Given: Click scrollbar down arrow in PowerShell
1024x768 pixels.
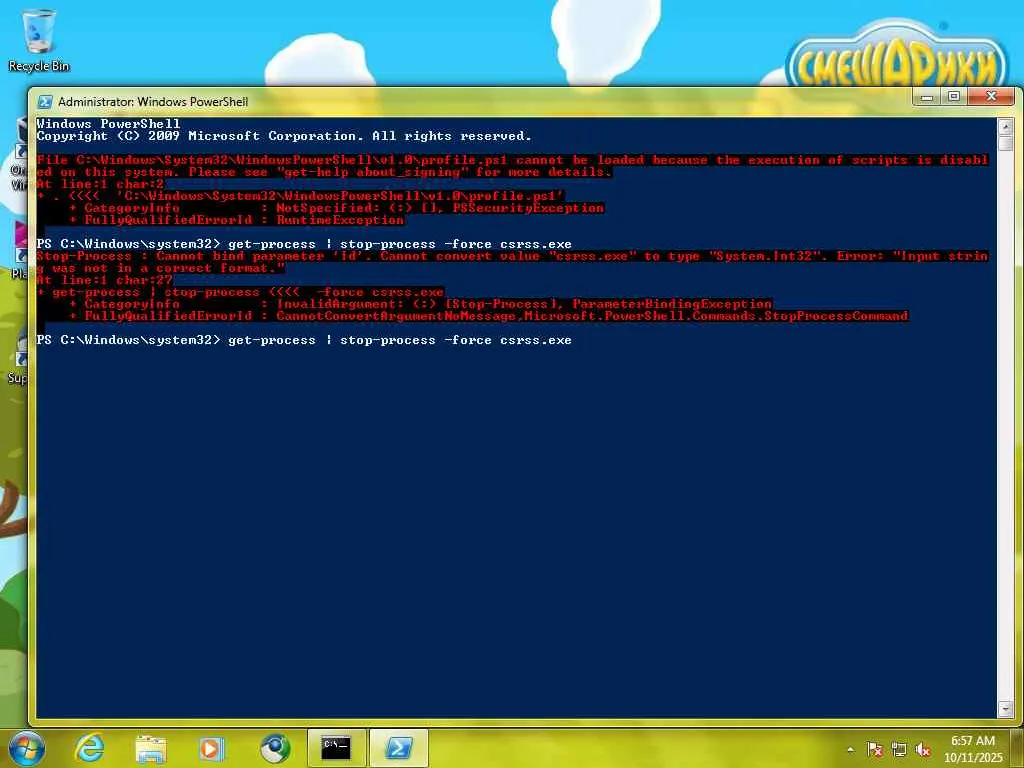Looking at the screenshot, I should click(1005, 709).
